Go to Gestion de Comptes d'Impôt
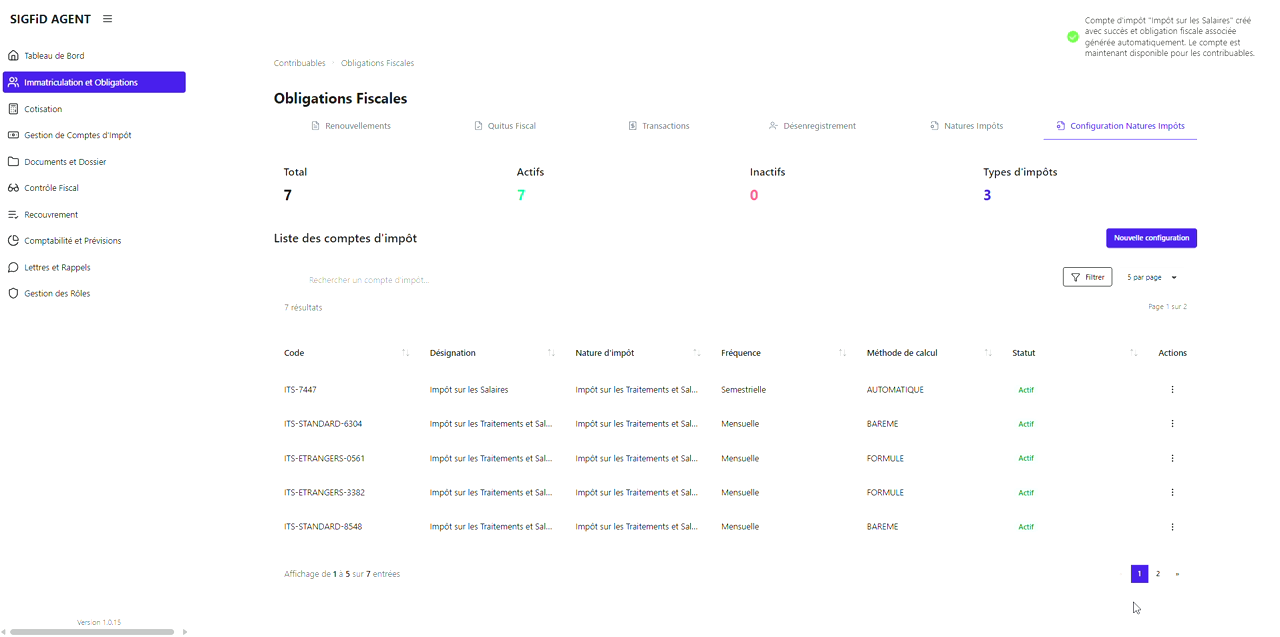This screenshot has height=637, width=1280. click(x=77, y=135)
